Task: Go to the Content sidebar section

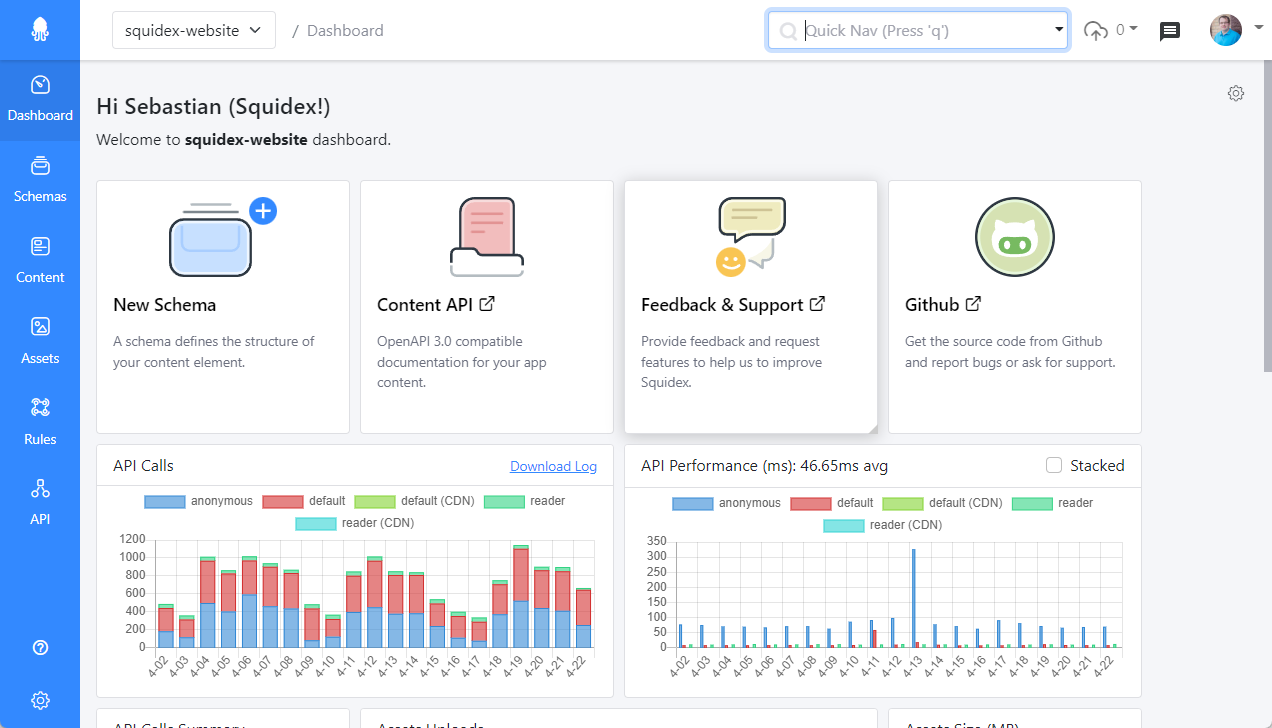Action: click(40, 260)
